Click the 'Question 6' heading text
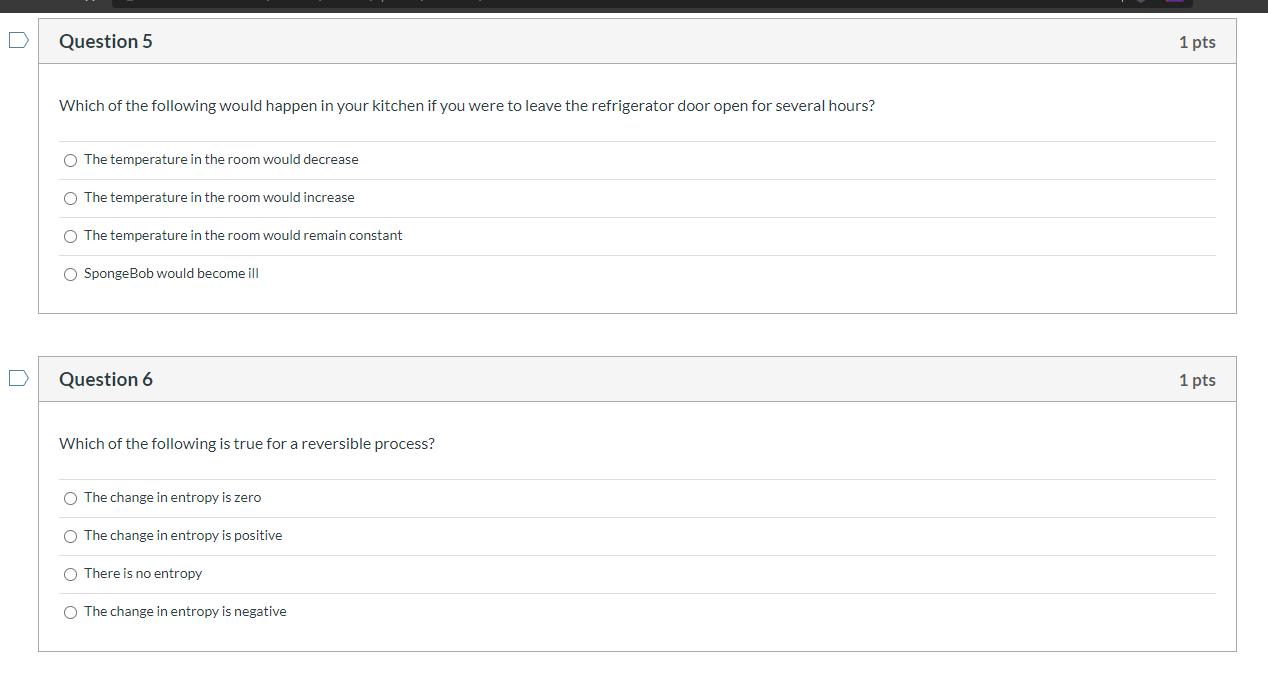The width and height of the screenshot is (1268, 678). pos(106,379)
